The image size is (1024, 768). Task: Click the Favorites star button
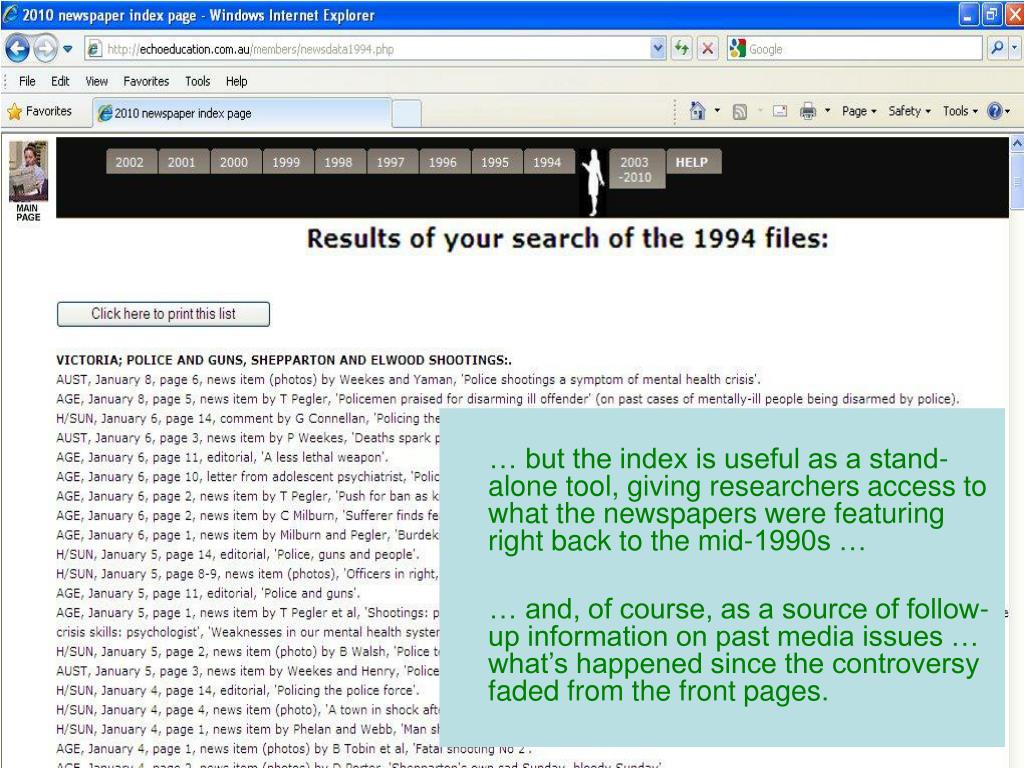[x=39, y=112]
